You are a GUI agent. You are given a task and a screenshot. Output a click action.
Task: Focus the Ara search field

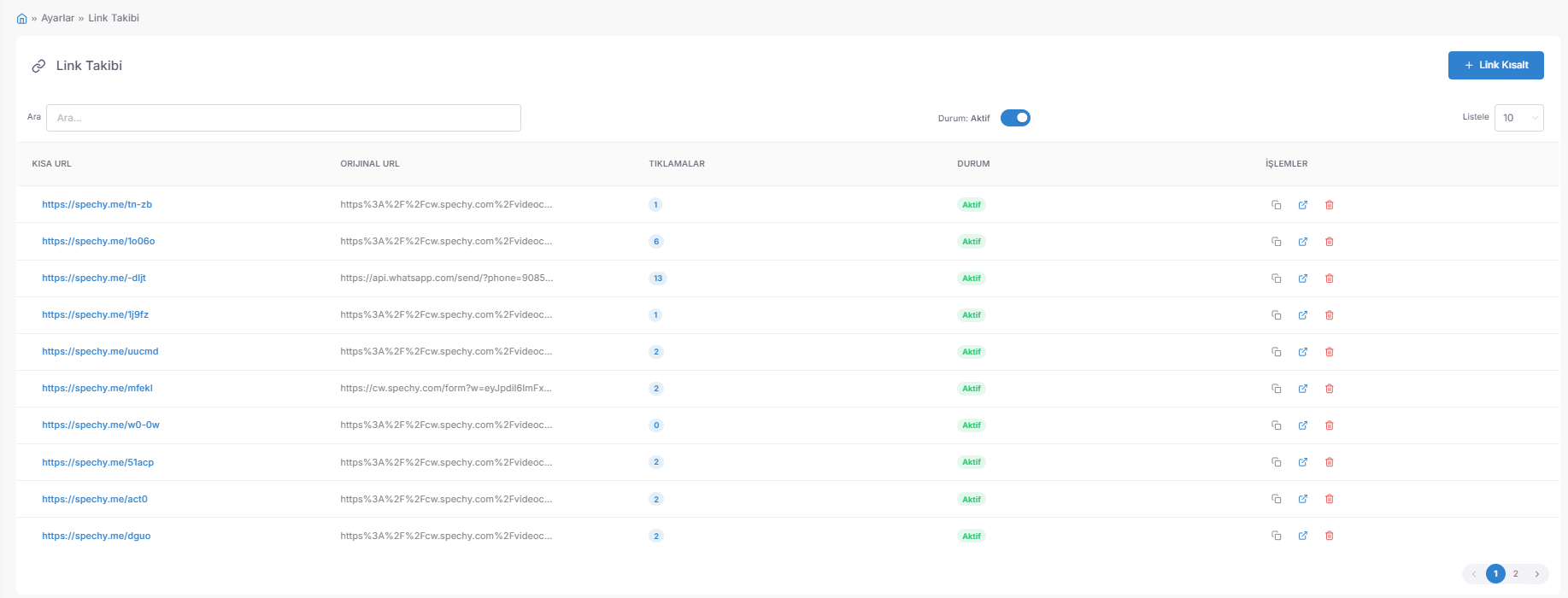[x=284, y=118]
